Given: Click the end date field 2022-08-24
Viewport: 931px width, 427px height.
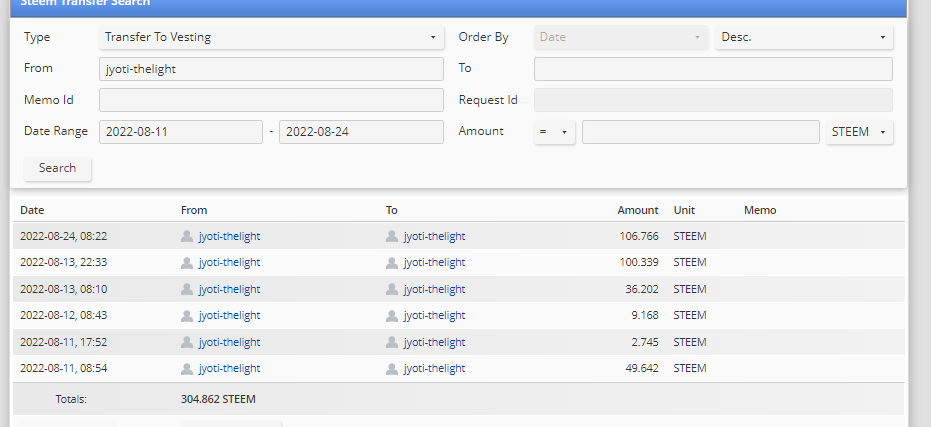Looking at the screenshot, I should [x=362, y=132].
